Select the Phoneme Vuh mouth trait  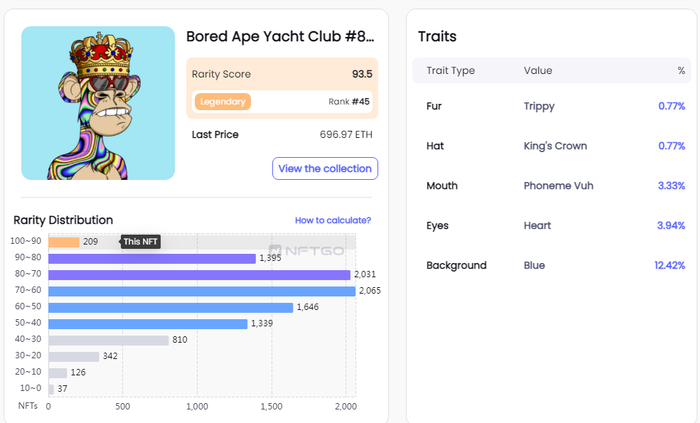(x=560, y=186)
